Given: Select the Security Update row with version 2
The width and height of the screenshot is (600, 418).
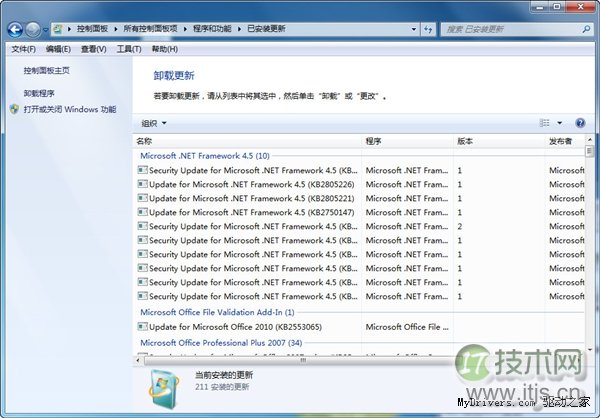Looking at the screenshot, I should (x=360, y=226).
